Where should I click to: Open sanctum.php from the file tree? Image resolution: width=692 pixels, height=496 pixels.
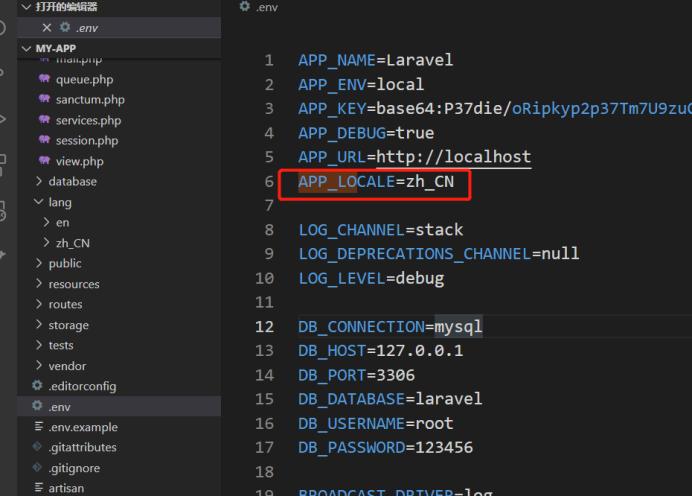(90, 100)
